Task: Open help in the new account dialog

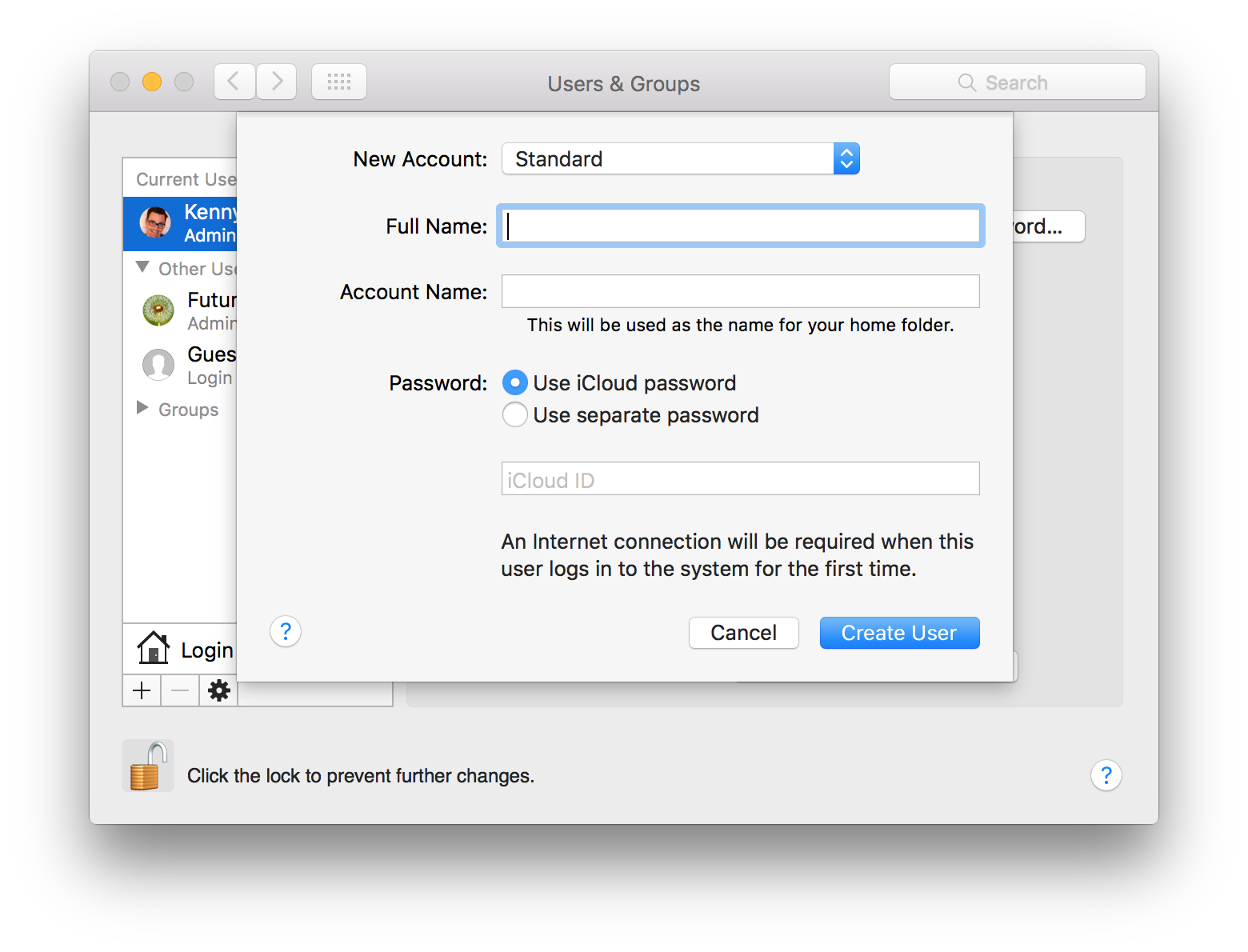Action: [286, 632]
